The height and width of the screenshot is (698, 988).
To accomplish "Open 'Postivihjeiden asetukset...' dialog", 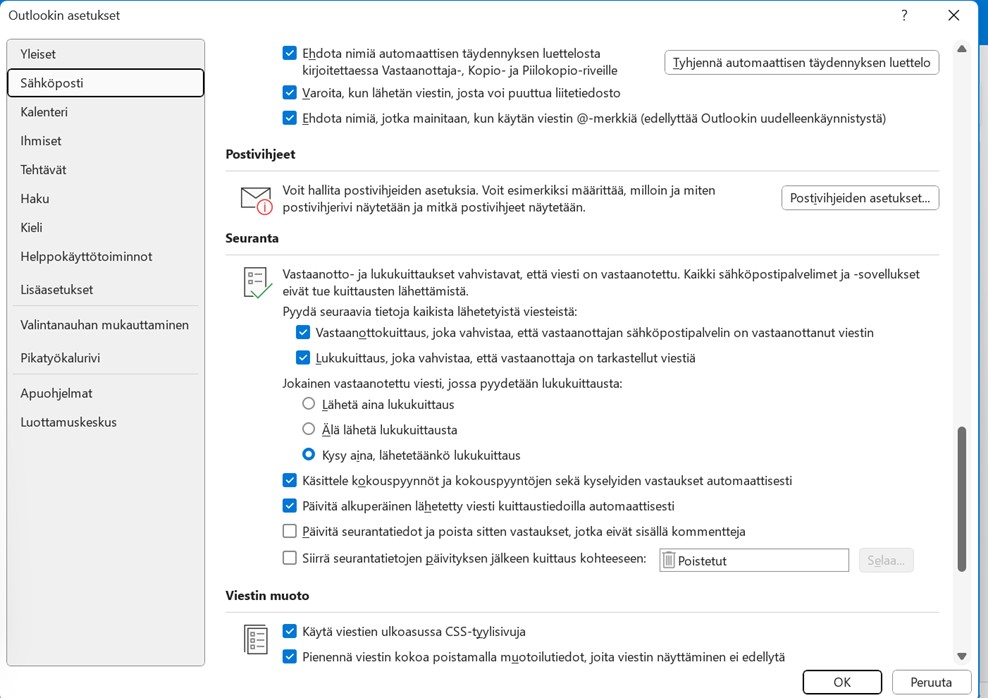I will [x=860, y=198].
